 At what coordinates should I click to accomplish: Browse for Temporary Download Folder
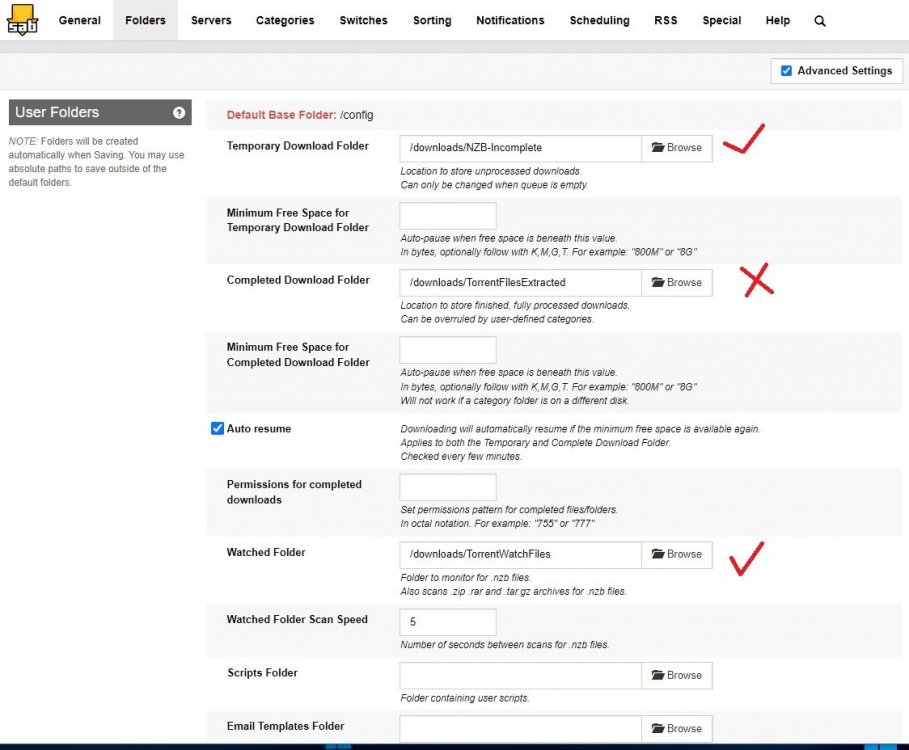(x=677, y=148)
